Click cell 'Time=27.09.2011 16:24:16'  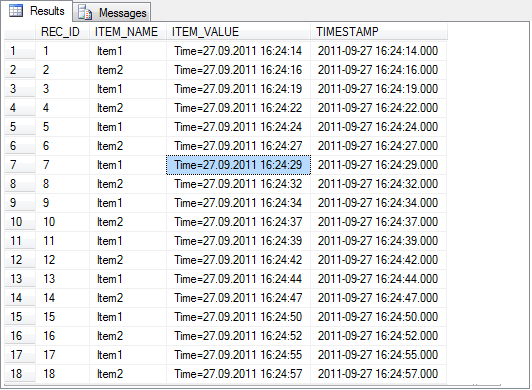click(239, 70)
